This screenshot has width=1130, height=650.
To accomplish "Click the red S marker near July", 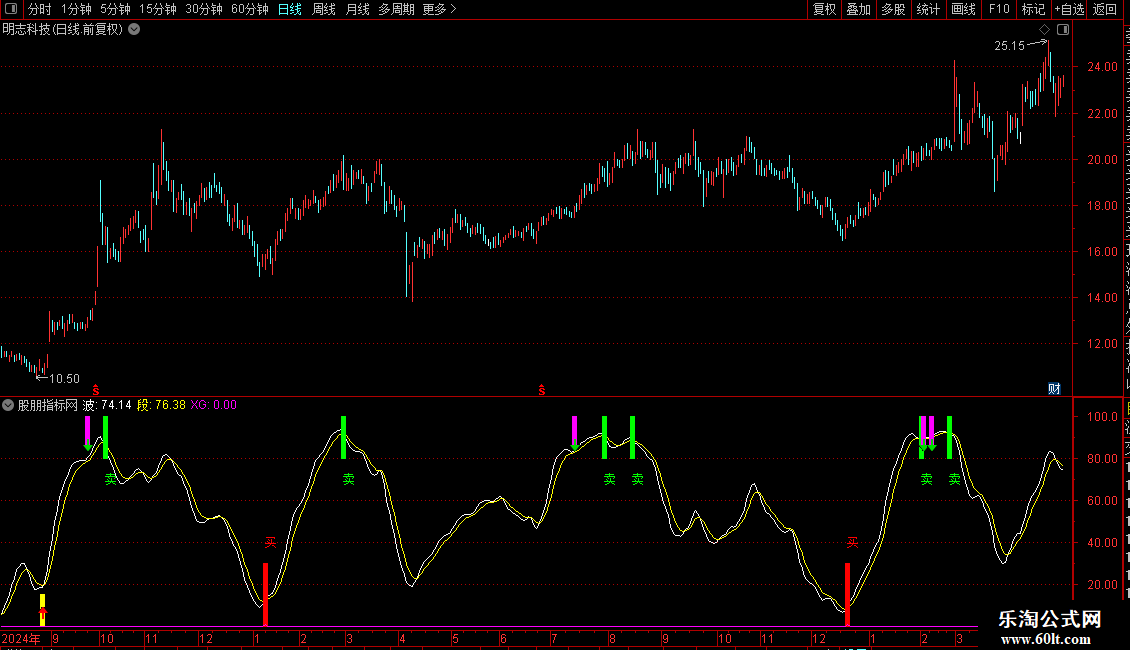I will pos(542,390).
